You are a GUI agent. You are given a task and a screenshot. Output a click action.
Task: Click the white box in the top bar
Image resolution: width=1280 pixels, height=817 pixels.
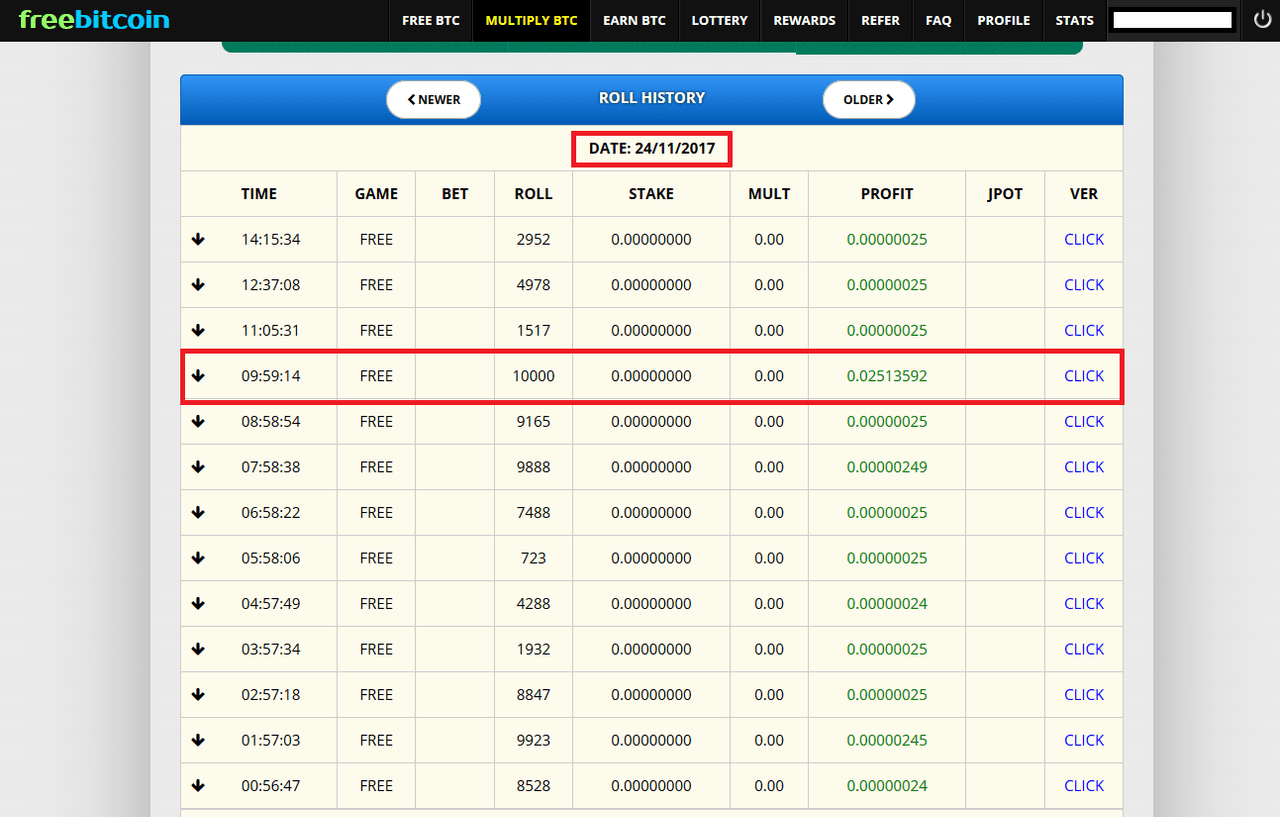pyautogui.click(x=1172, y=20)
